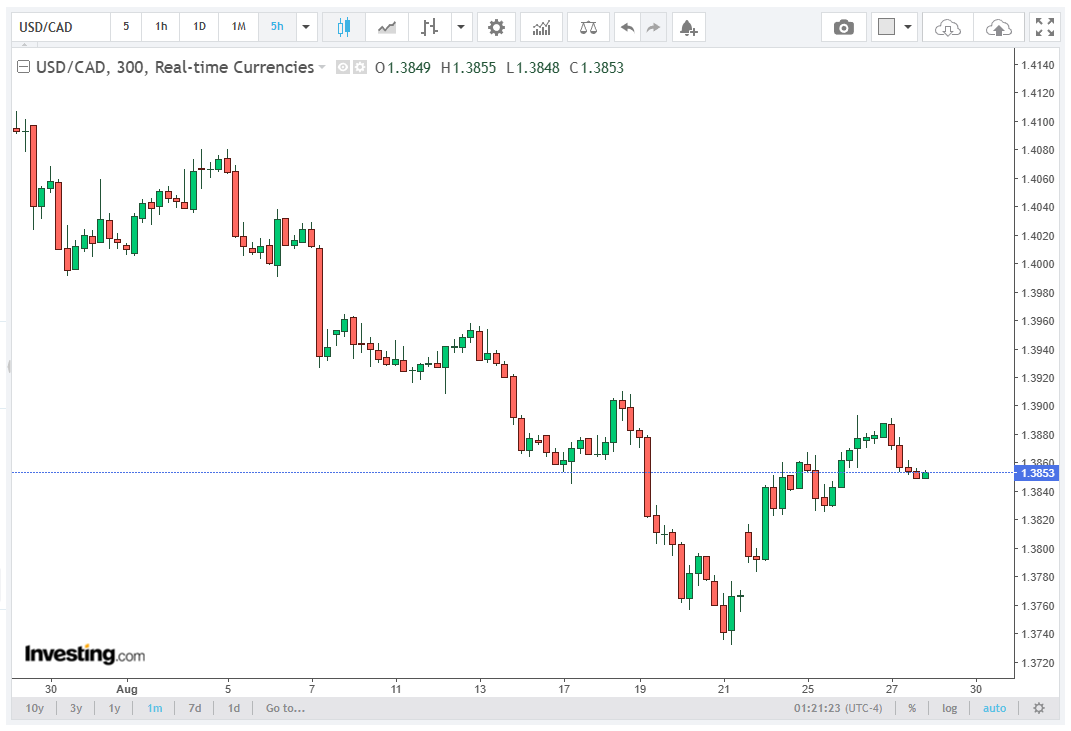Viewport: 1071px width, 731px height.
Task: Open chart properties gear icon in toolbar
Action: pyautogui.click(x=496, y=27)
